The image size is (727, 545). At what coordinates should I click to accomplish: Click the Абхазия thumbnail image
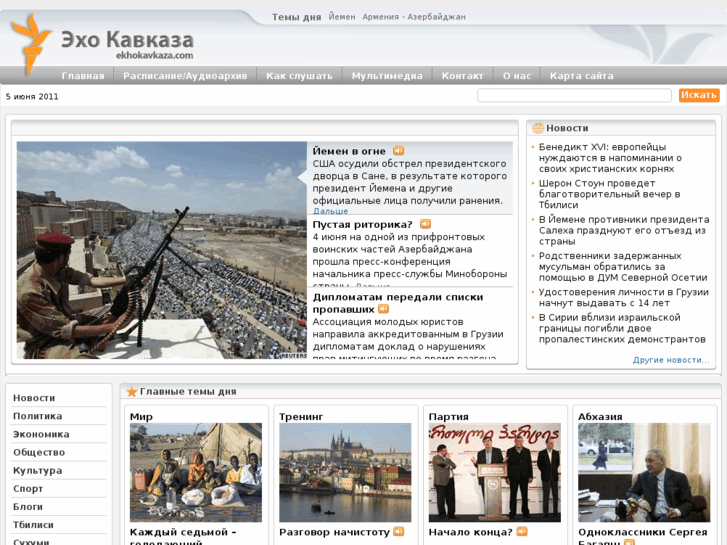coord(644,472)
